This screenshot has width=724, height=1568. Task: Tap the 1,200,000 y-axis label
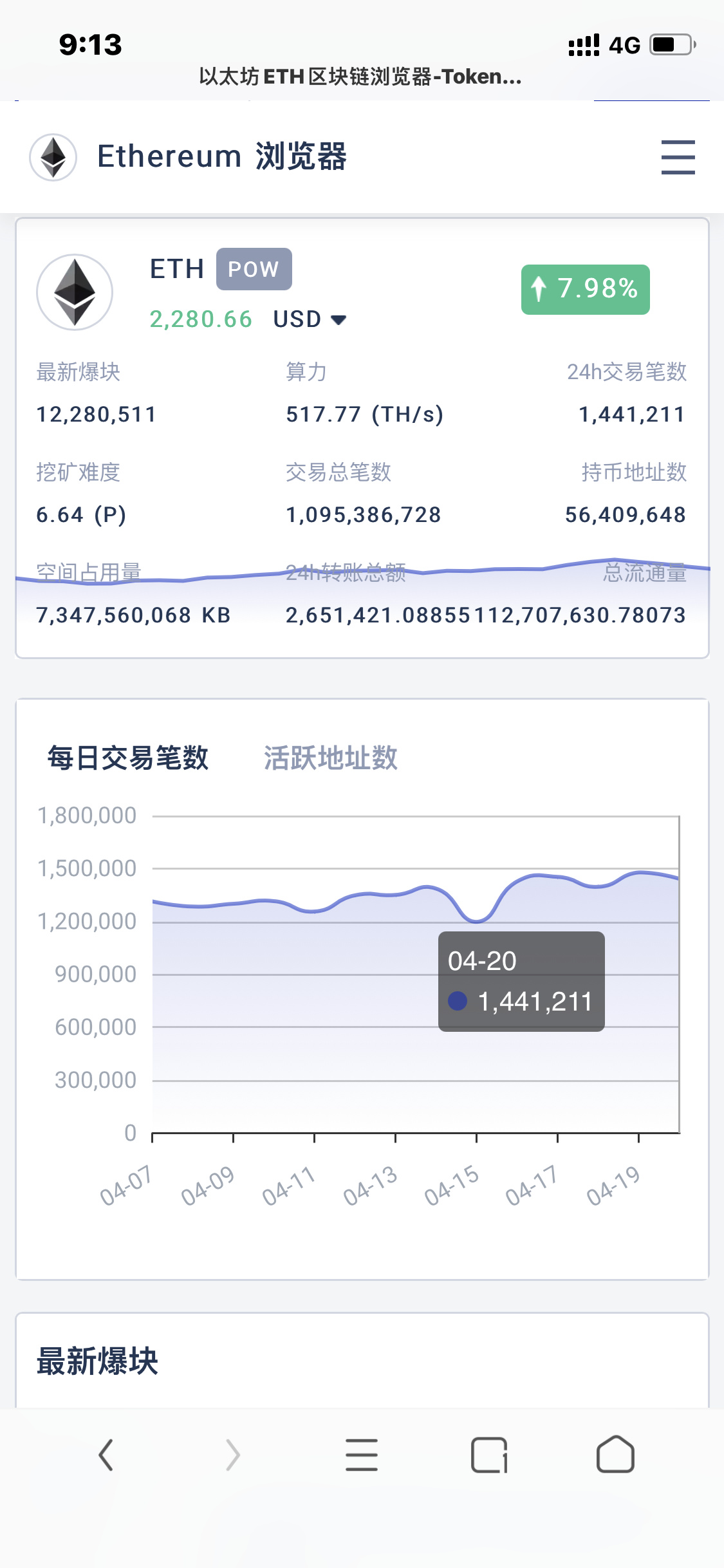pyautogui.click(x=88, y=921)
